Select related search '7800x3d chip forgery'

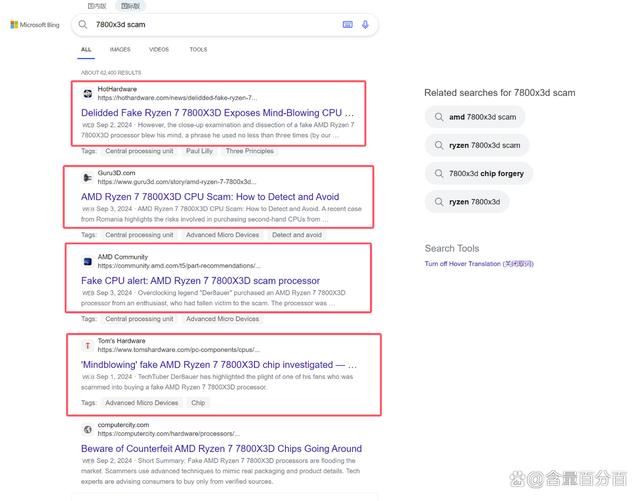[478, 174]
